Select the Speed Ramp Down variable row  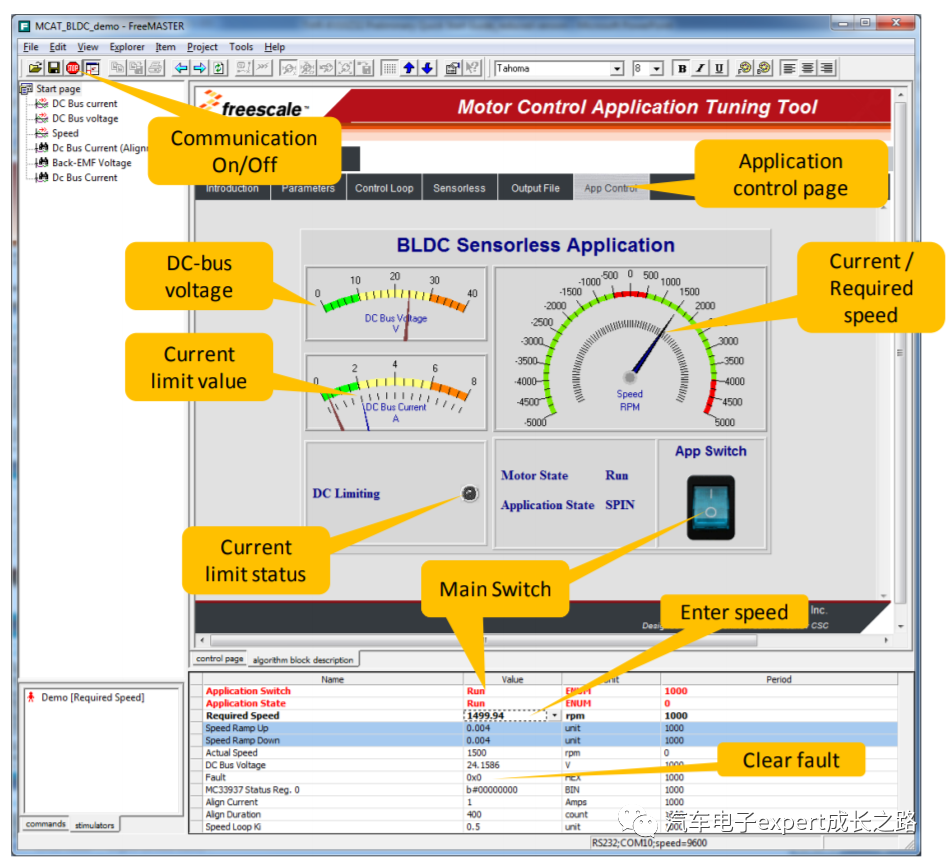[x=543, y=740]
